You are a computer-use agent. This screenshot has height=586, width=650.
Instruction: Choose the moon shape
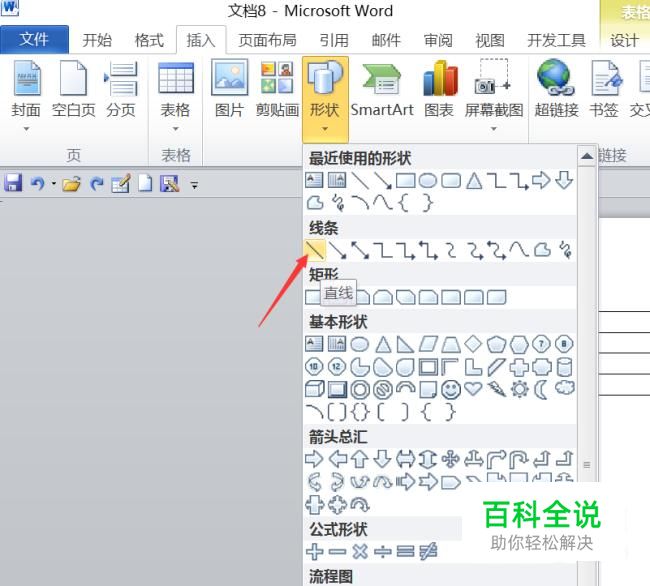click(541, 390)
